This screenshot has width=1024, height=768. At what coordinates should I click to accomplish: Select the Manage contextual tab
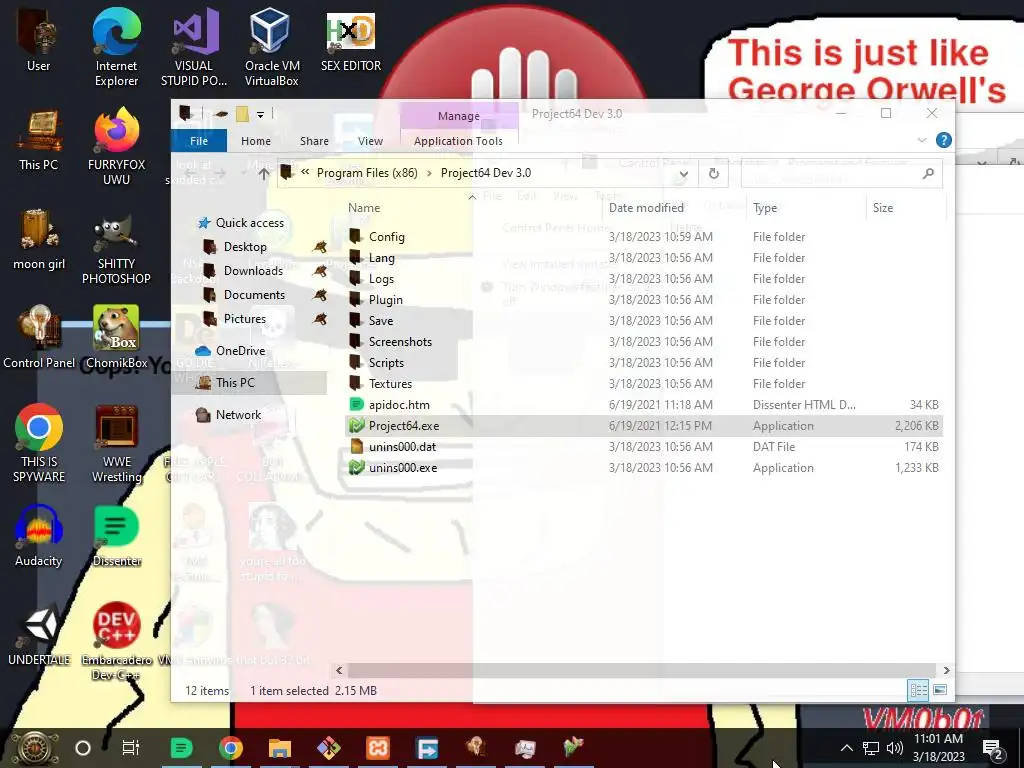coord(458,116)
